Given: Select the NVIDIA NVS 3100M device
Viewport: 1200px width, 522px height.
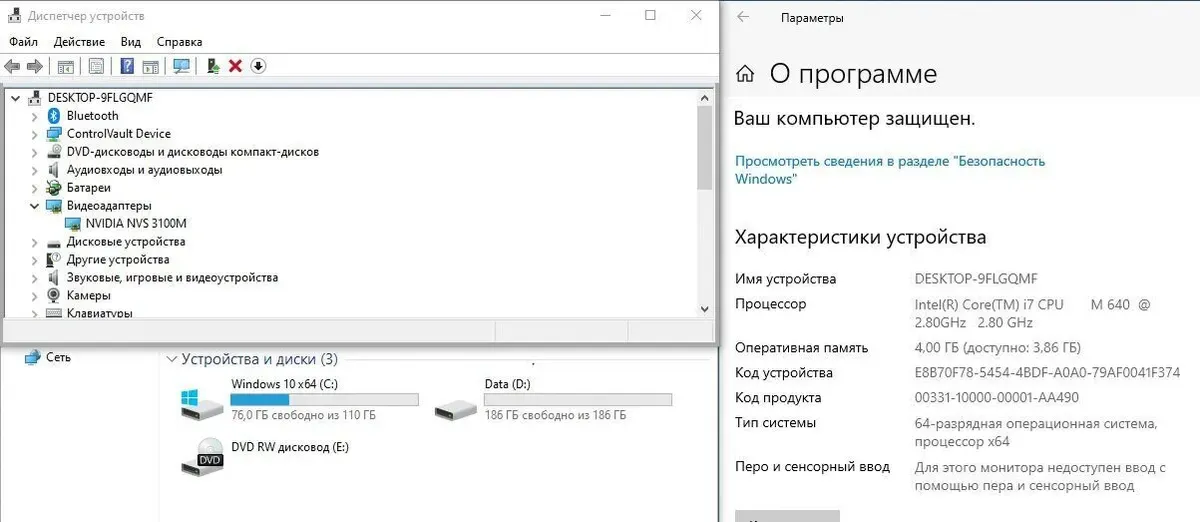Looking at the screenshot, I should [x=135, y=224].
